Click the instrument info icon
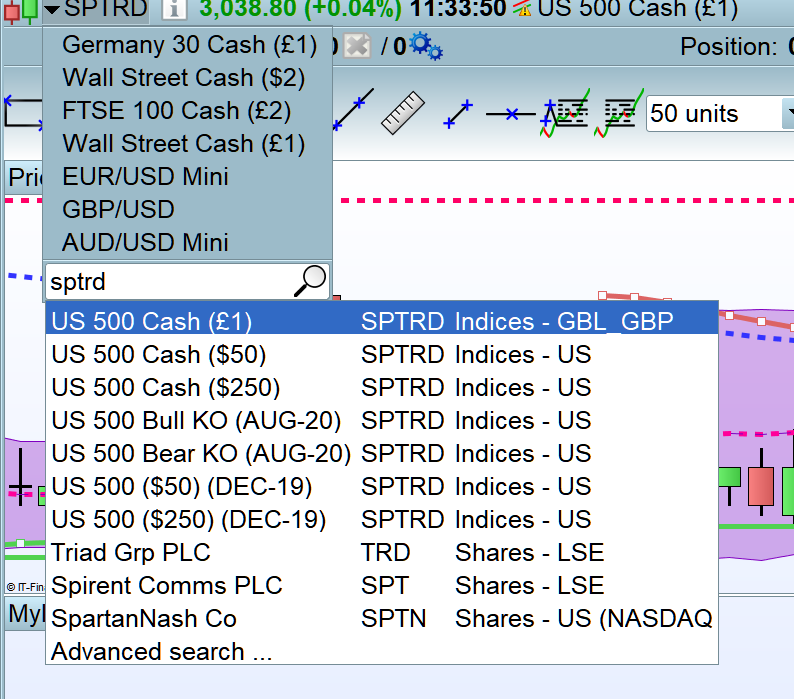Screen dimensions: 794x699 (x=174, y=9)
